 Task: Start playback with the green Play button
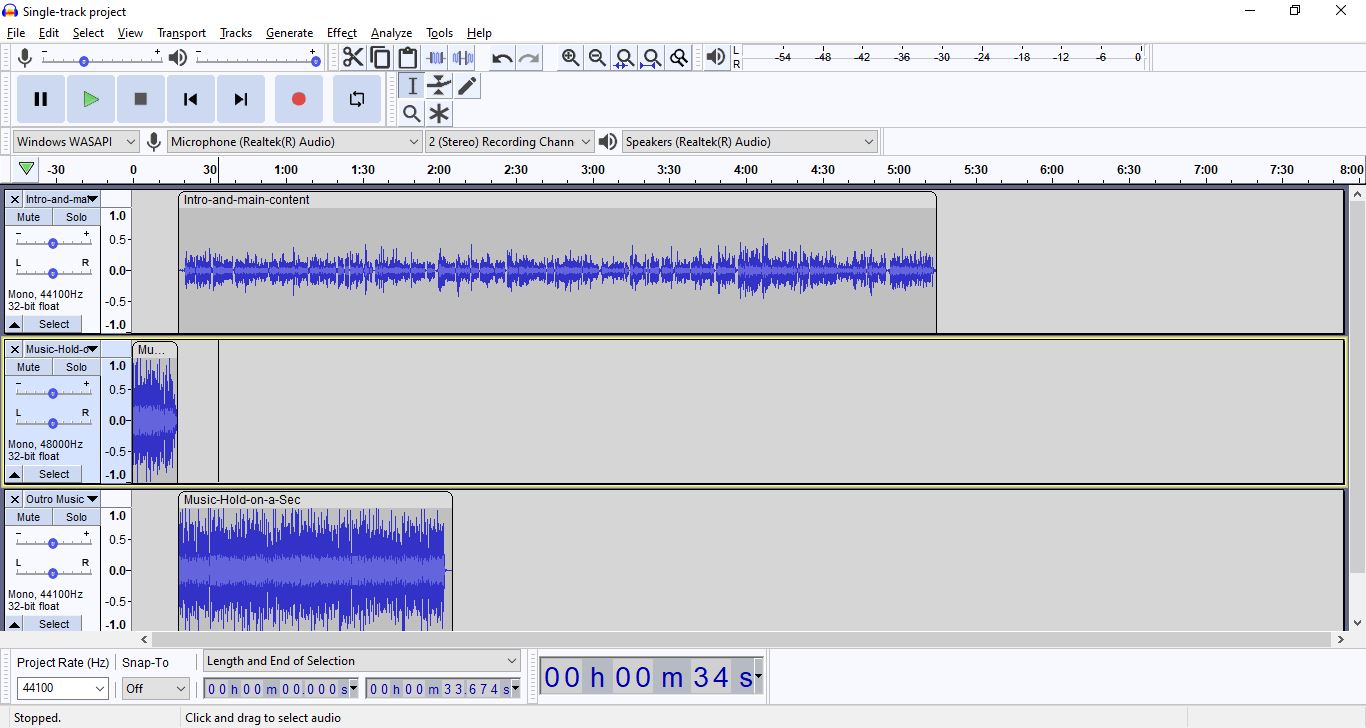click(x=91, y=99)
